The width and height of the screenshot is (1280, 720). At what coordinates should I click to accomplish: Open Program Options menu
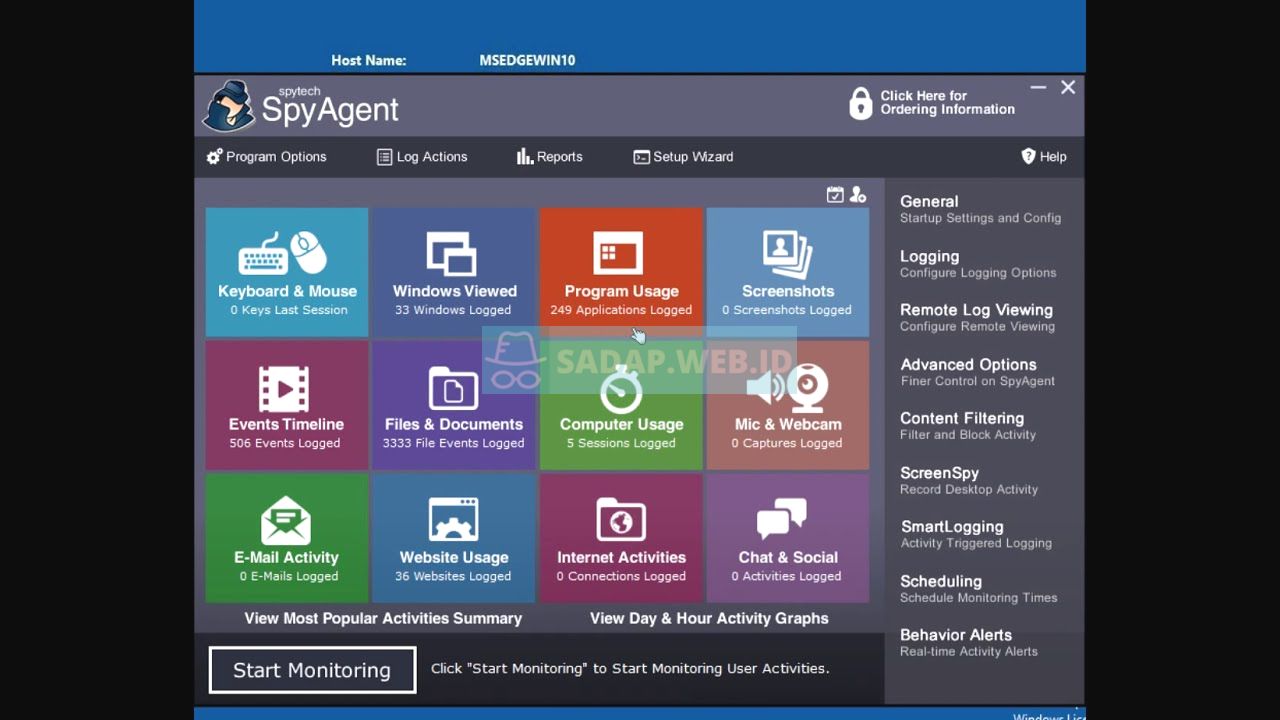pyautogui.click(x=267, y=157)
